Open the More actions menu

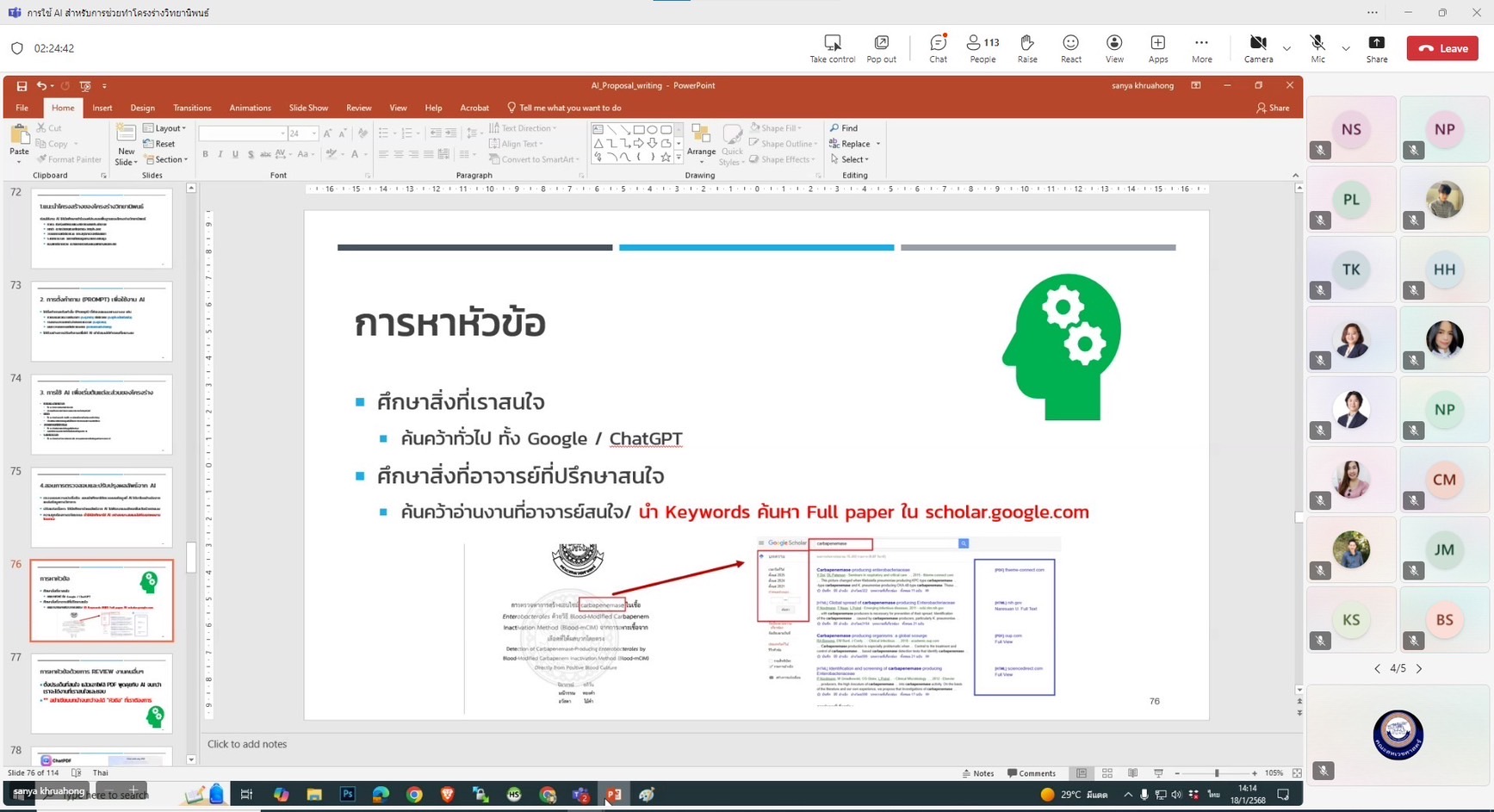pyautogui.click(x=1201, y=48)
